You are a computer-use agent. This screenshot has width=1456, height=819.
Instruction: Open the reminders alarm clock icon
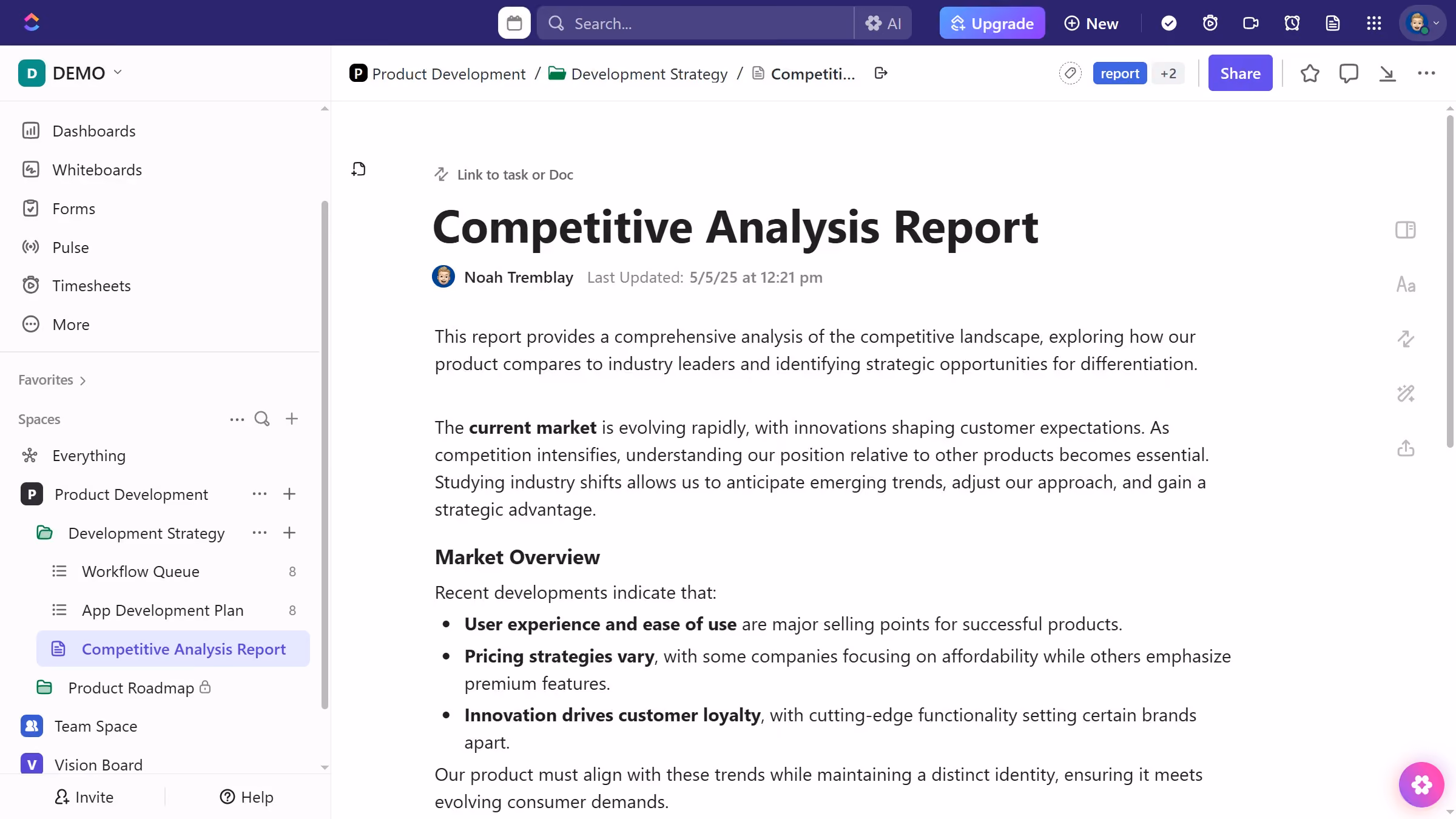coord(1292,23)
